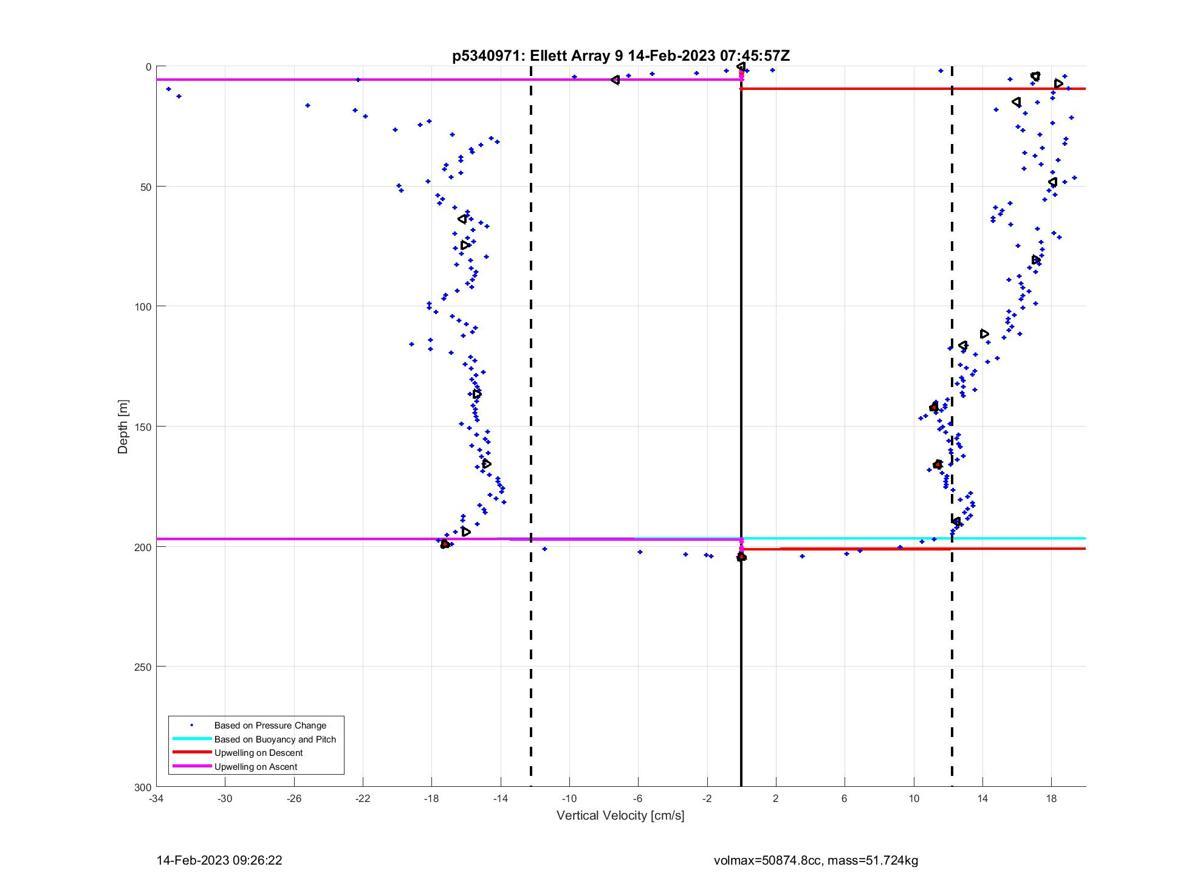Viewport: 1200px width, 885px height.
Task: Click the x-axis tick label -10
Action: (569, 798)
